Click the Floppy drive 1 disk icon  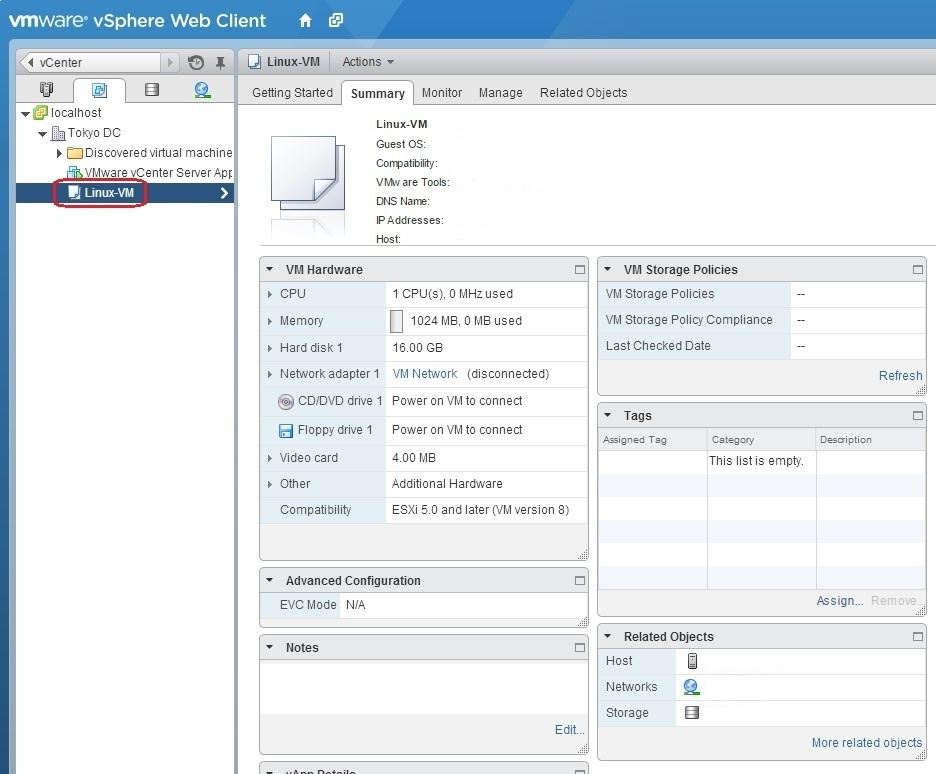pyautogui.click(x=286, y=430)
